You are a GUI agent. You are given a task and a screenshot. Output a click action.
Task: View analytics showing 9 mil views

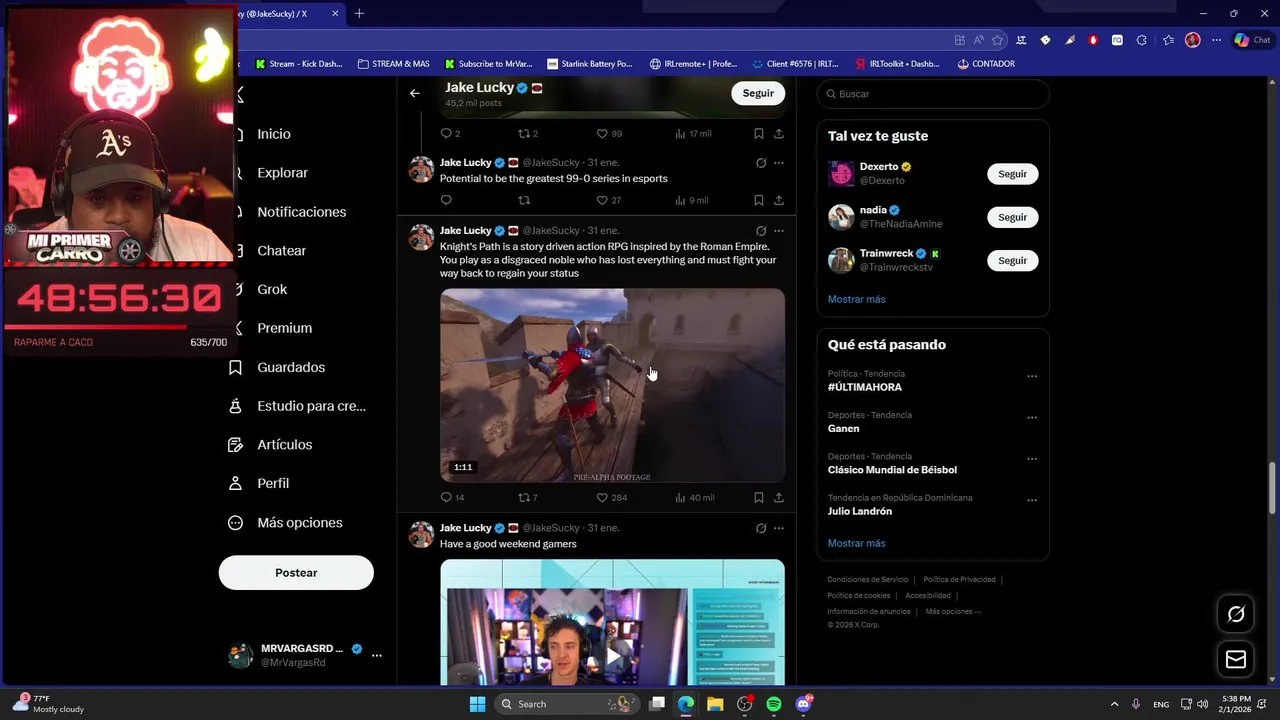pos(692,200)
